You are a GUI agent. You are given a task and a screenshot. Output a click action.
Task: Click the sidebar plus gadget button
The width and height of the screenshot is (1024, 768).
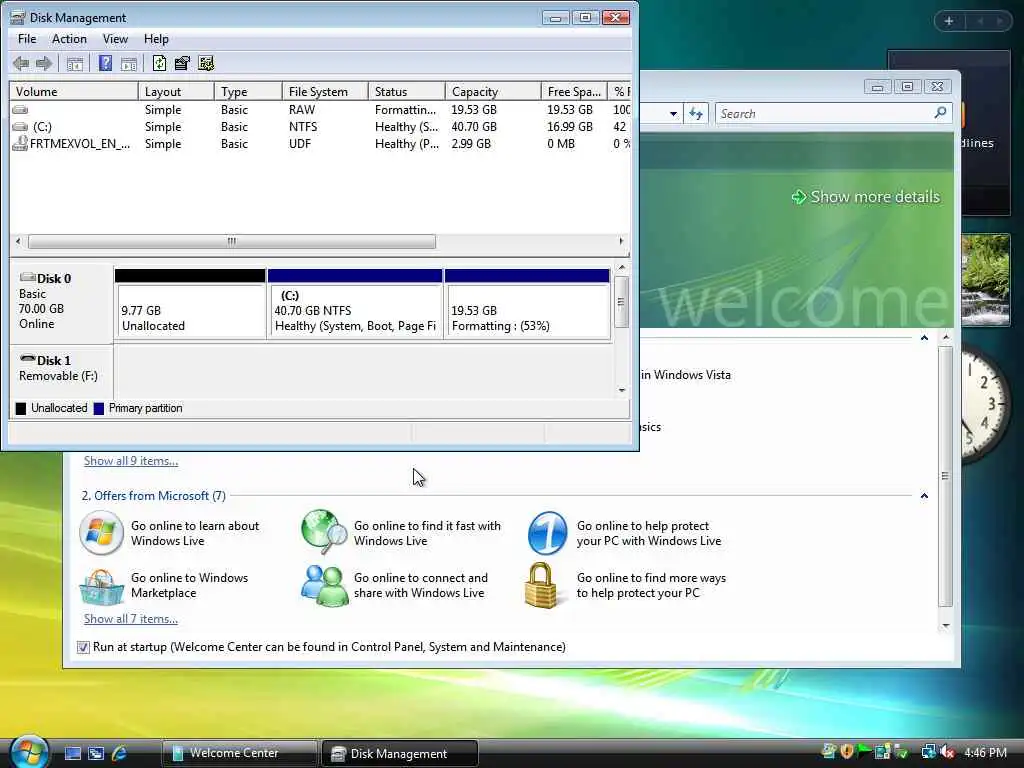pos(949,21)
